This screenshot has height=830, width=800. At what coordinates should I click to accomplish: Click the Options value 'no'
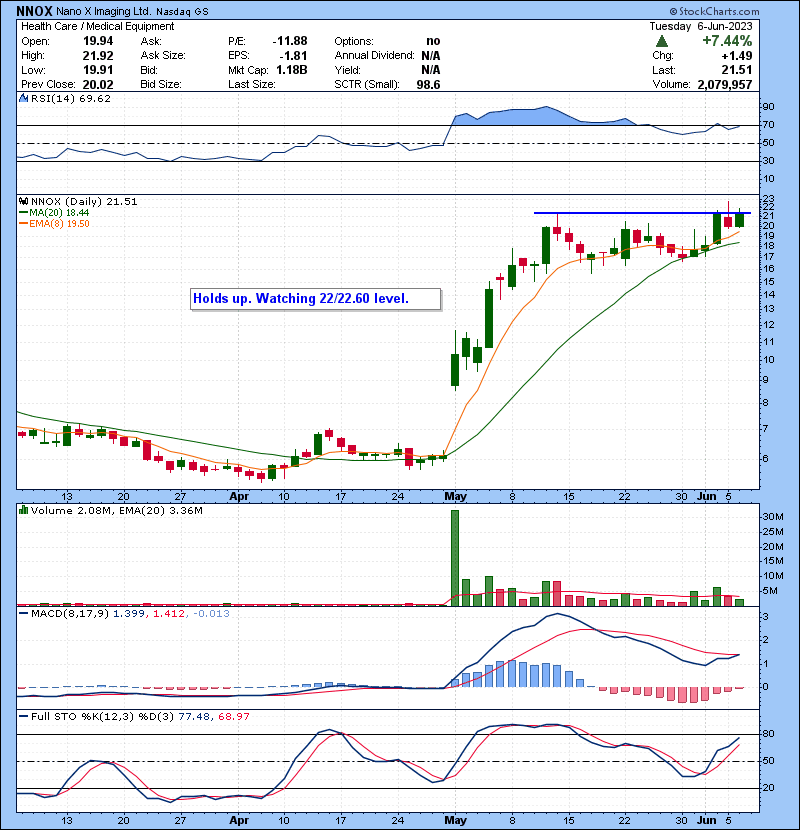tap(433, 41)
